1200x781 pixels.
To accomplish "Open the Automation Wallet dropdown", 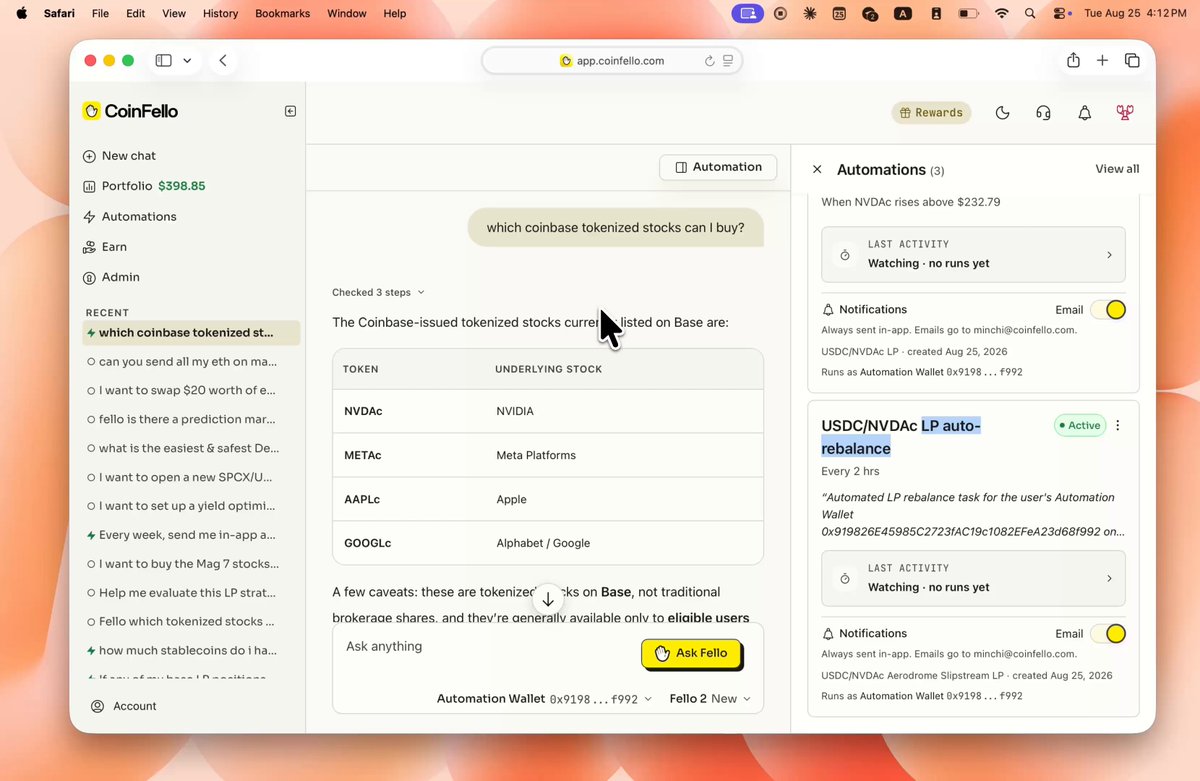I will tap(544, 699).
